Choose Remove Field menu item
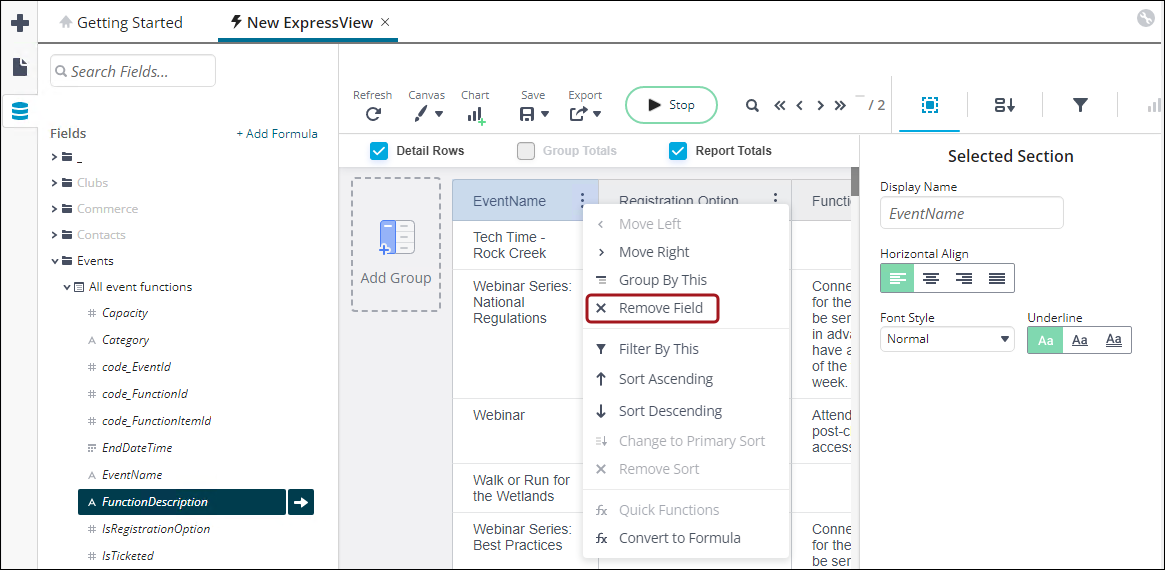Viewport: 1165px width, 570px height. point(653,308)
